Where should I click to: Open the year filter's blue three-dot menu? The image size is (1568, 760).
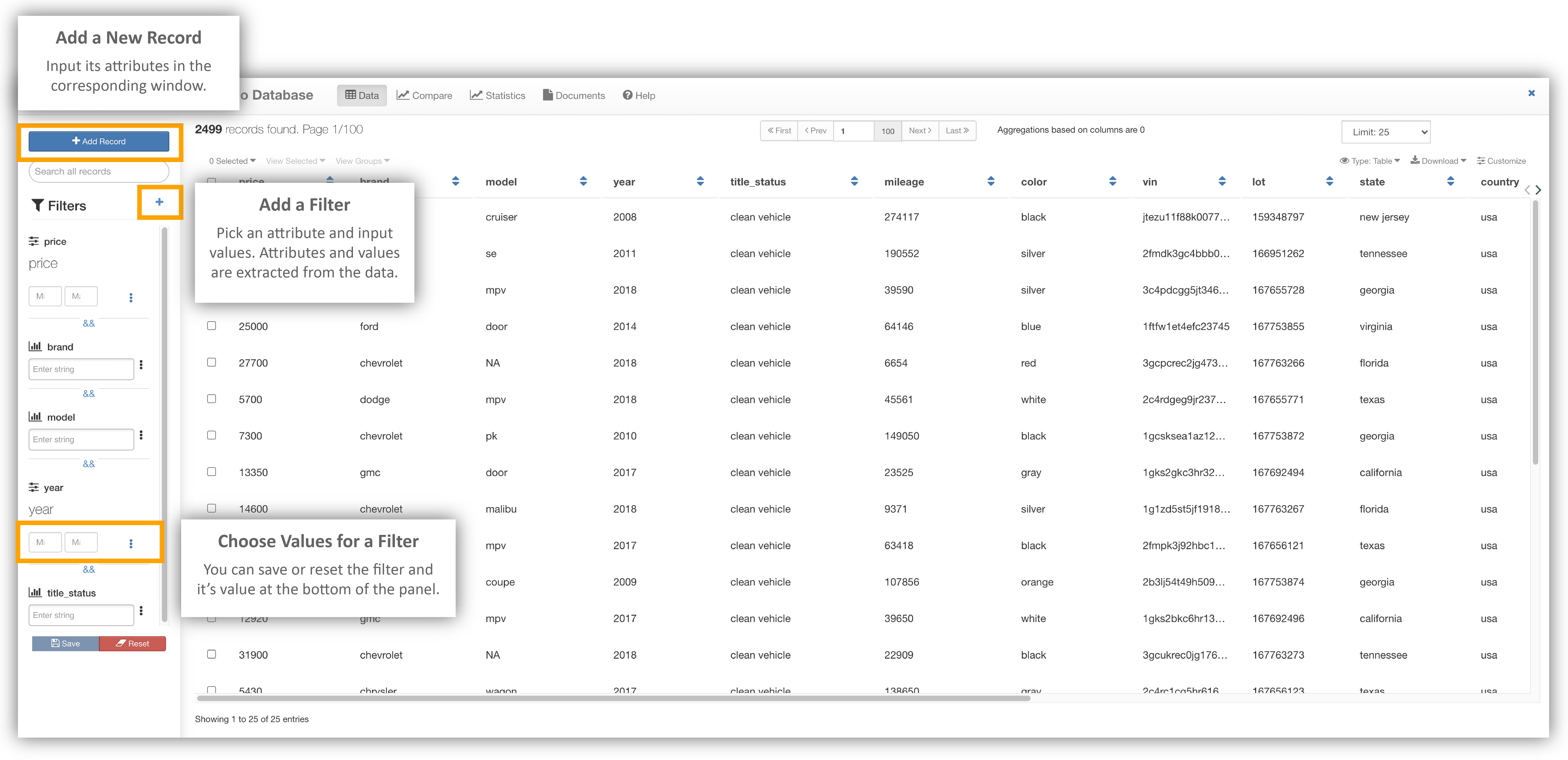[x=131, y=543]
